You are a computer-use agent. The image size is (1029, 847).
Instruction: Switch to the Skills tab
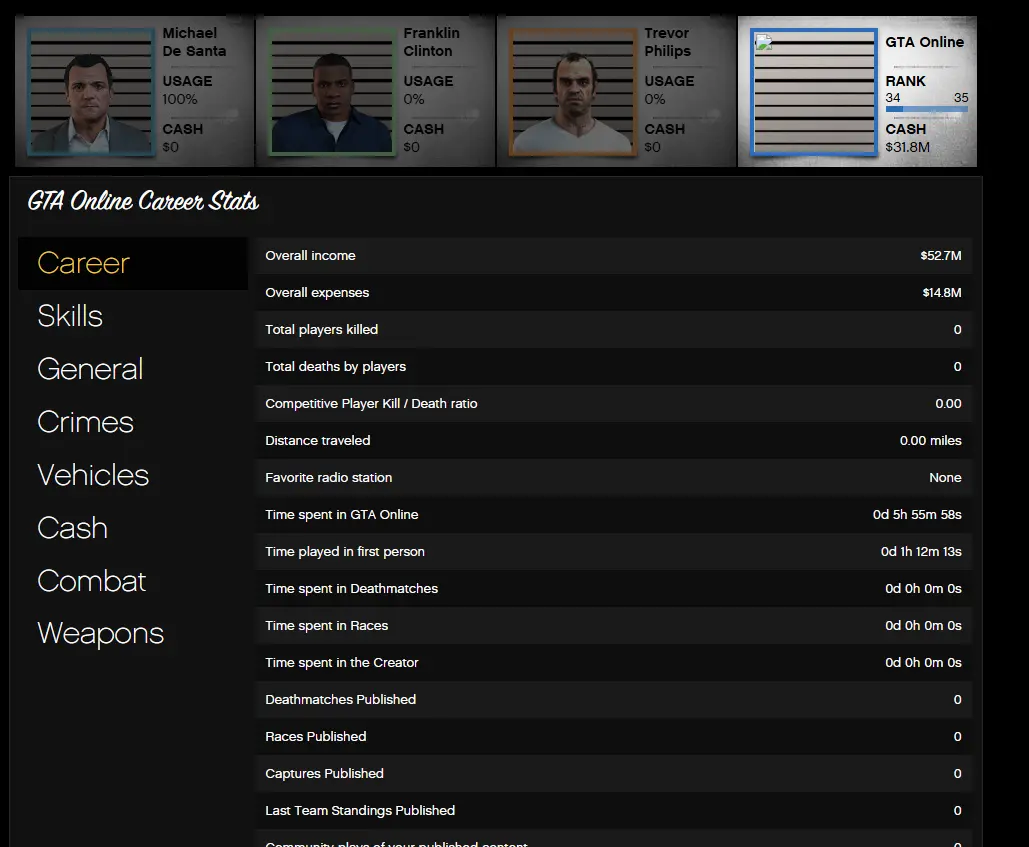[70, 316]
